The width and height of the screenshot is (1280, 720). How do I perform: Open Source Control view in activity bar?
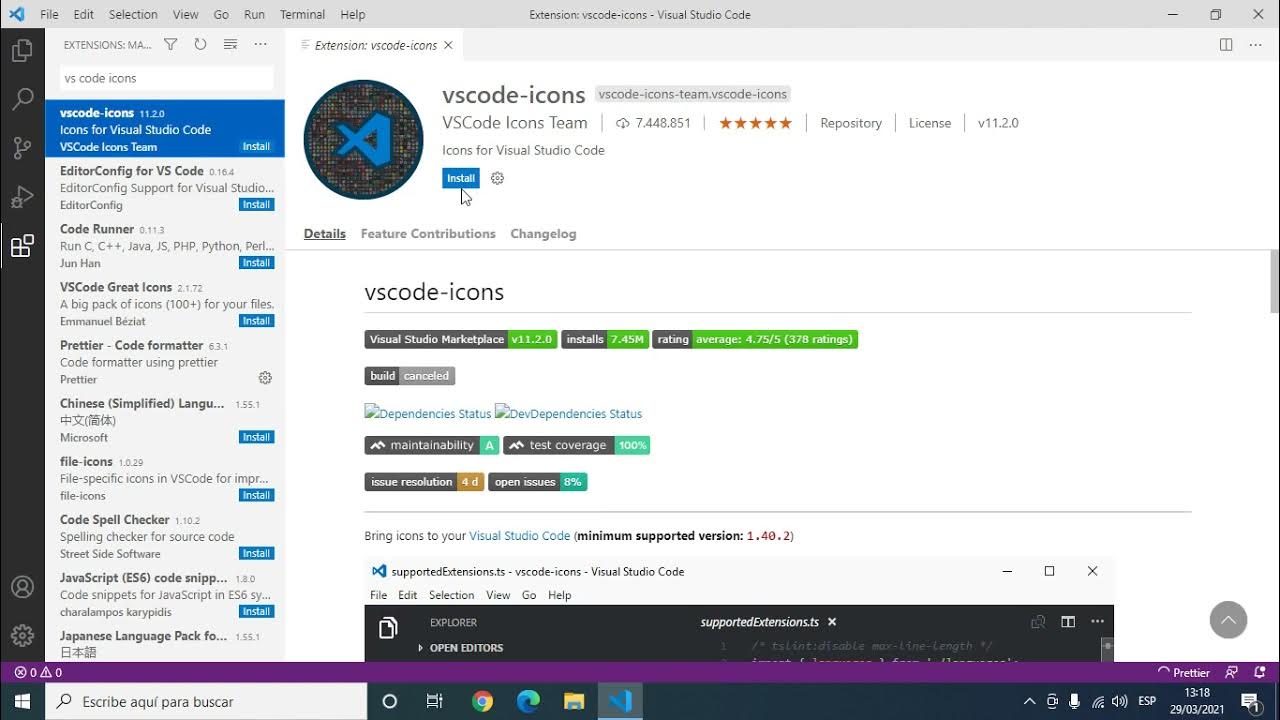tap(22, 148)
